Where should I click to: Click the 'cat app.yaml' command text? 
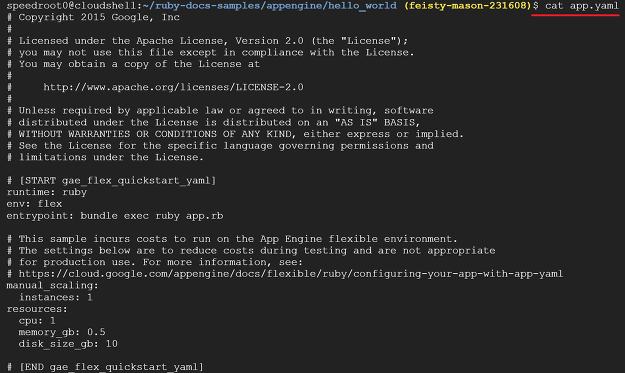pos(582,6)
